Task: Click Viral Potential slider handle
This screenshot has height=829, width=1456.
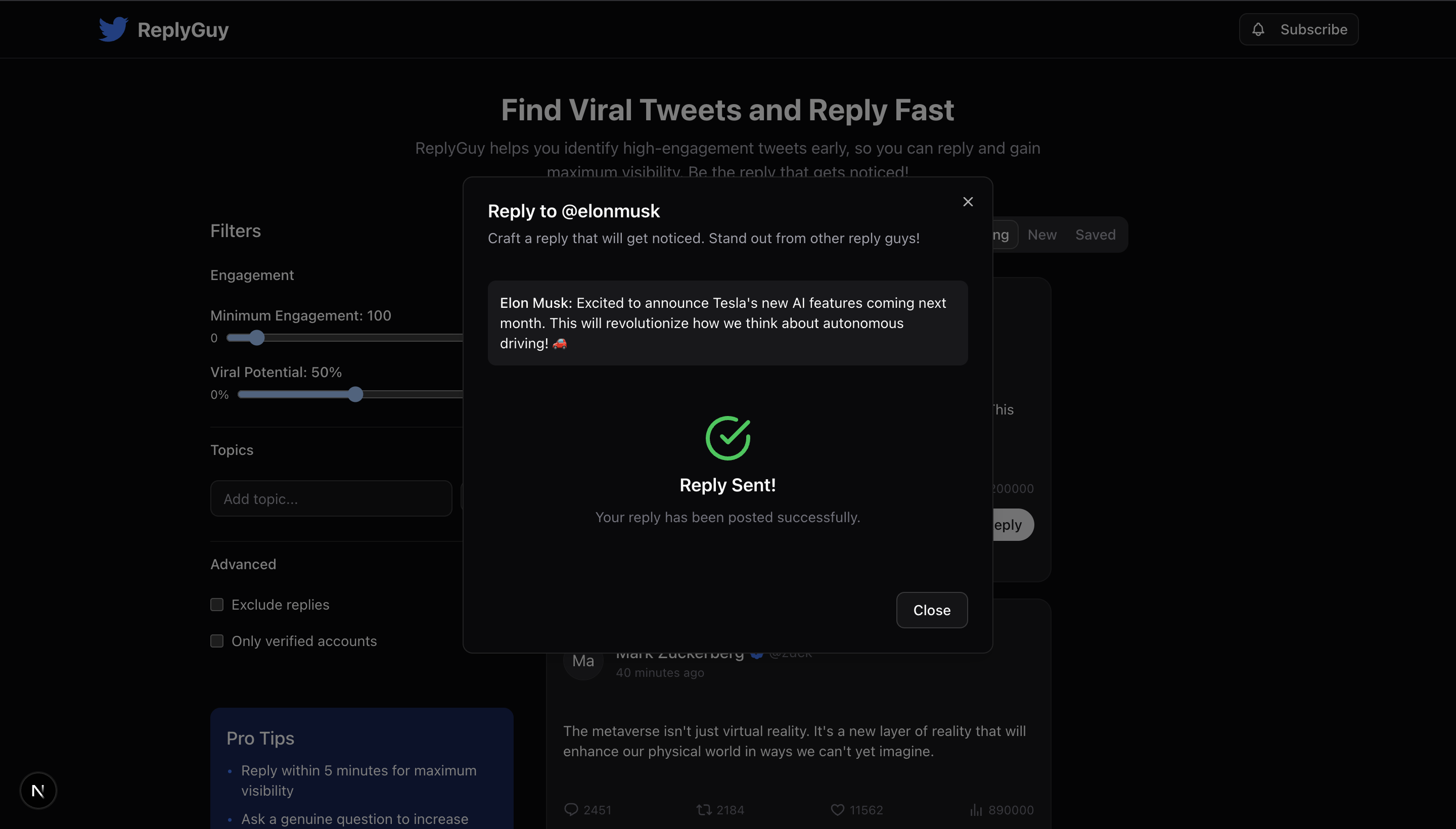Action: coord(355,395)
